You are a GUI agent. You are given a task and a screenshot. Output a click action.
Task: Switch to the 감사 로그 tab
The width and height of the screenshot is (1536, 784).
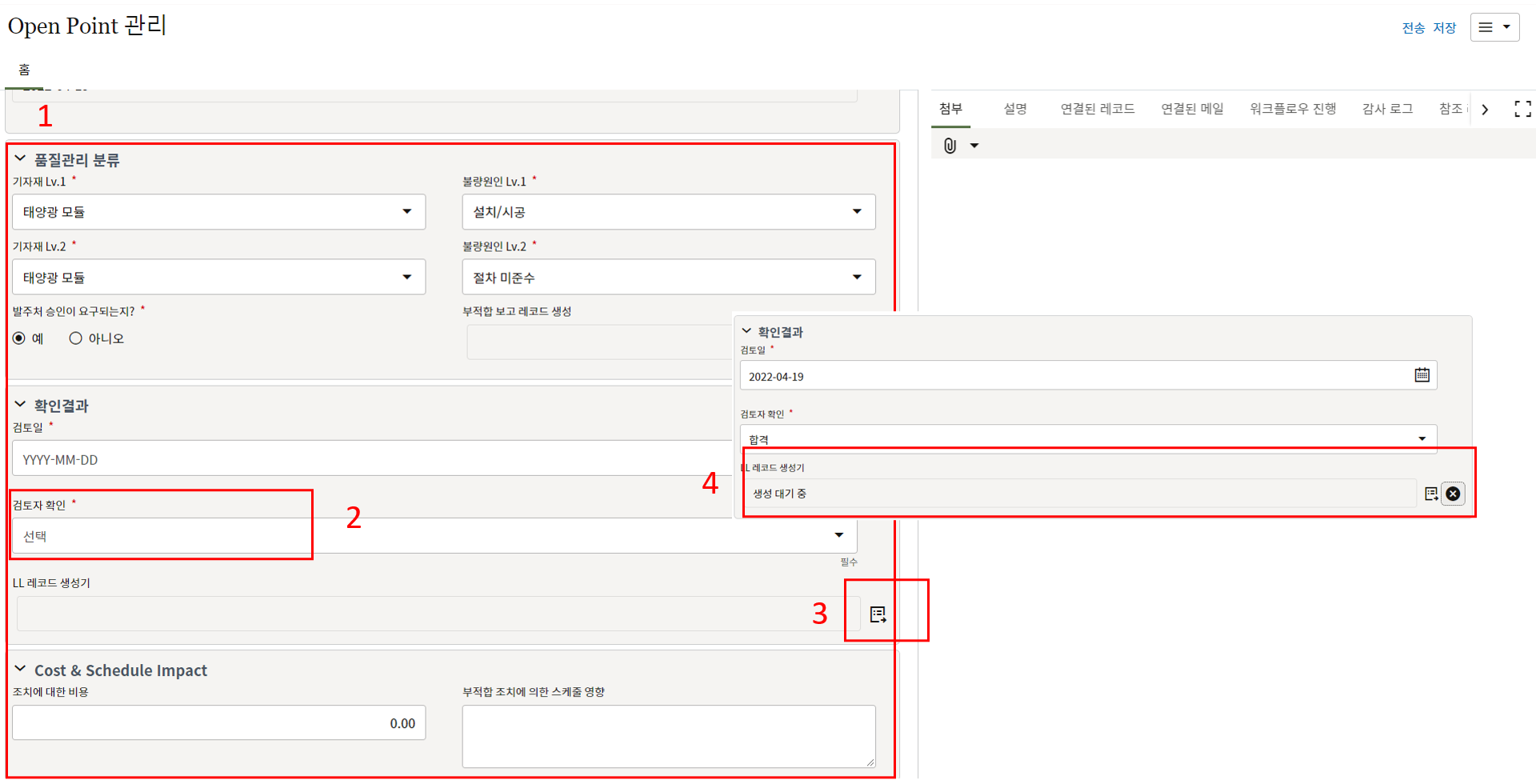(x=1387, y=109)
